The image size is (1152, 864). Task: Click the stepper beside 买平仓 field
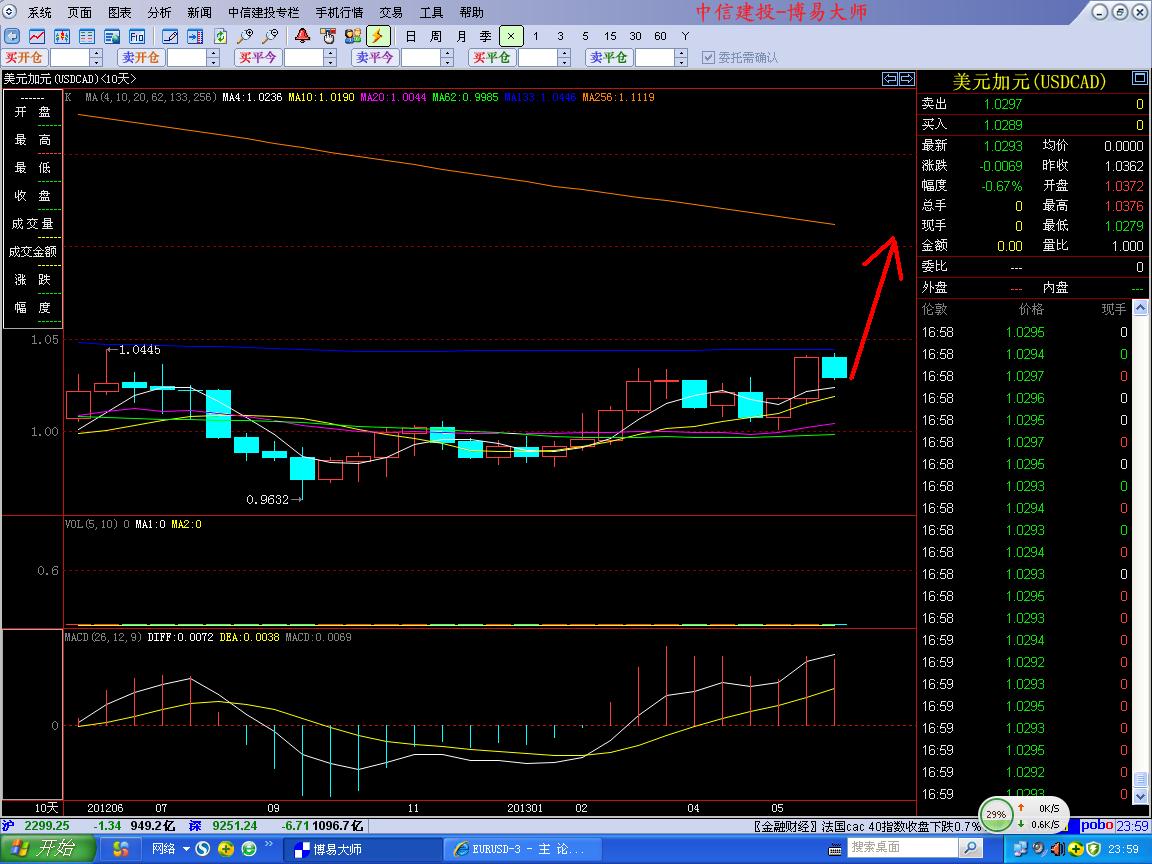coord(564,57)
